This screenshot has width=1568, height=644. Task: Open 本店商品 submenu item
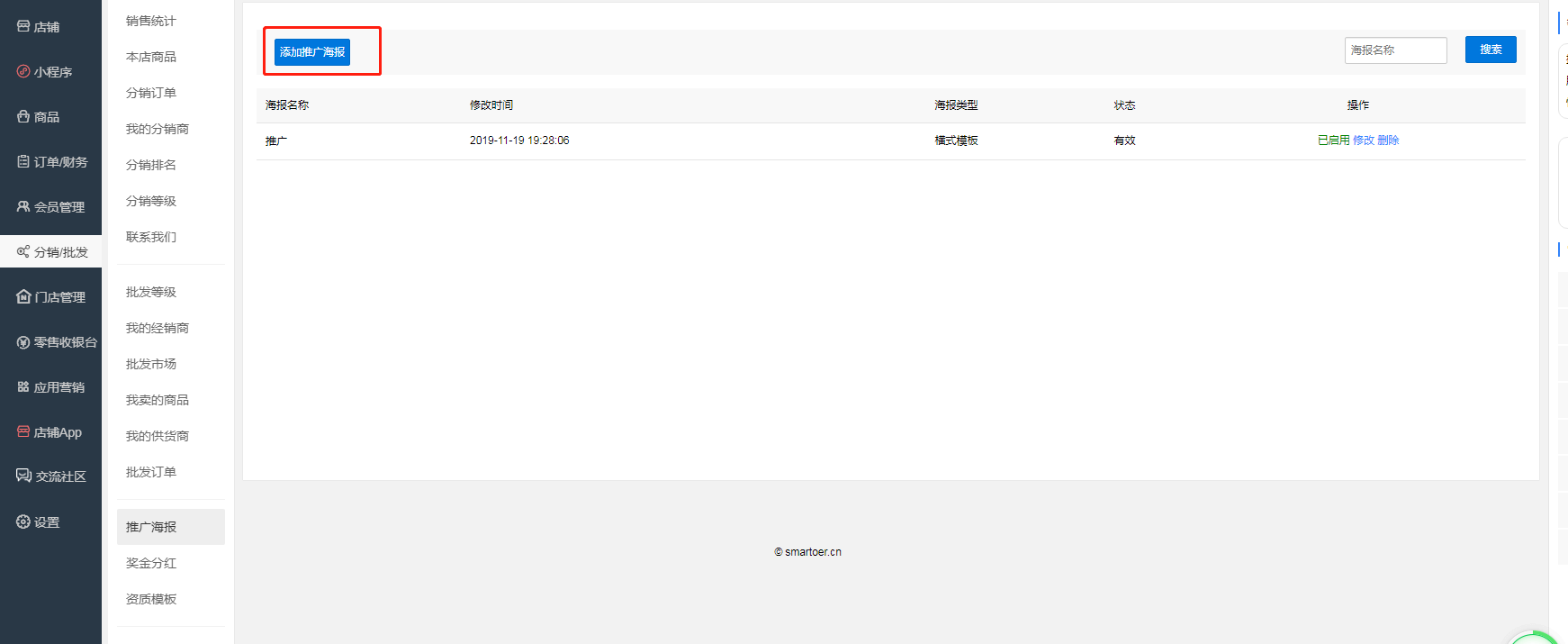[151, 57]
